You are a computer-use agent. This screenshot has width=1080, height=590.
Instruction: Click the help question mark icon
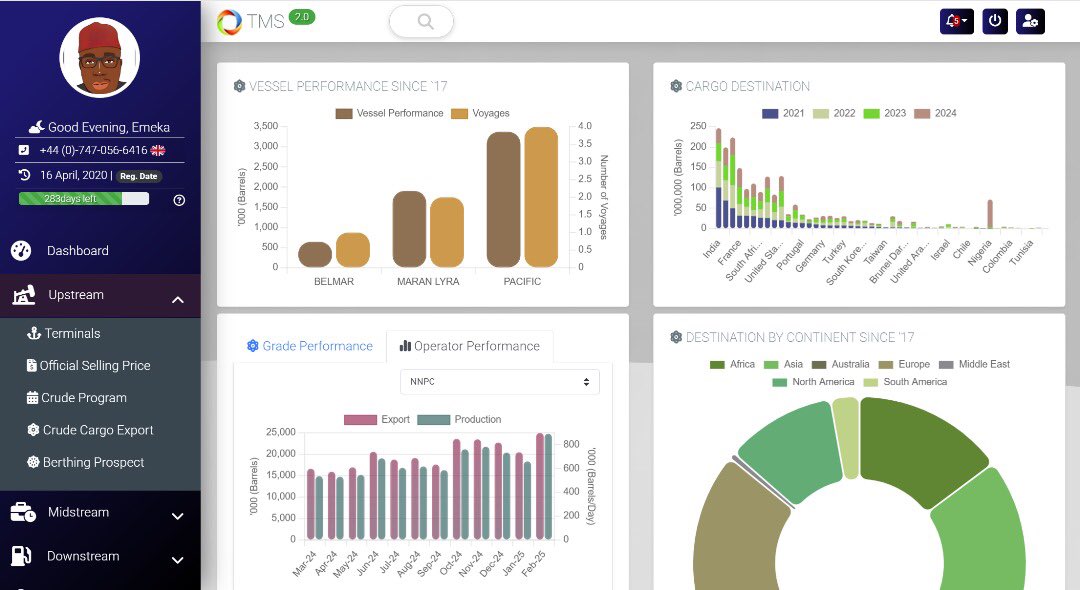pos(180,198)
